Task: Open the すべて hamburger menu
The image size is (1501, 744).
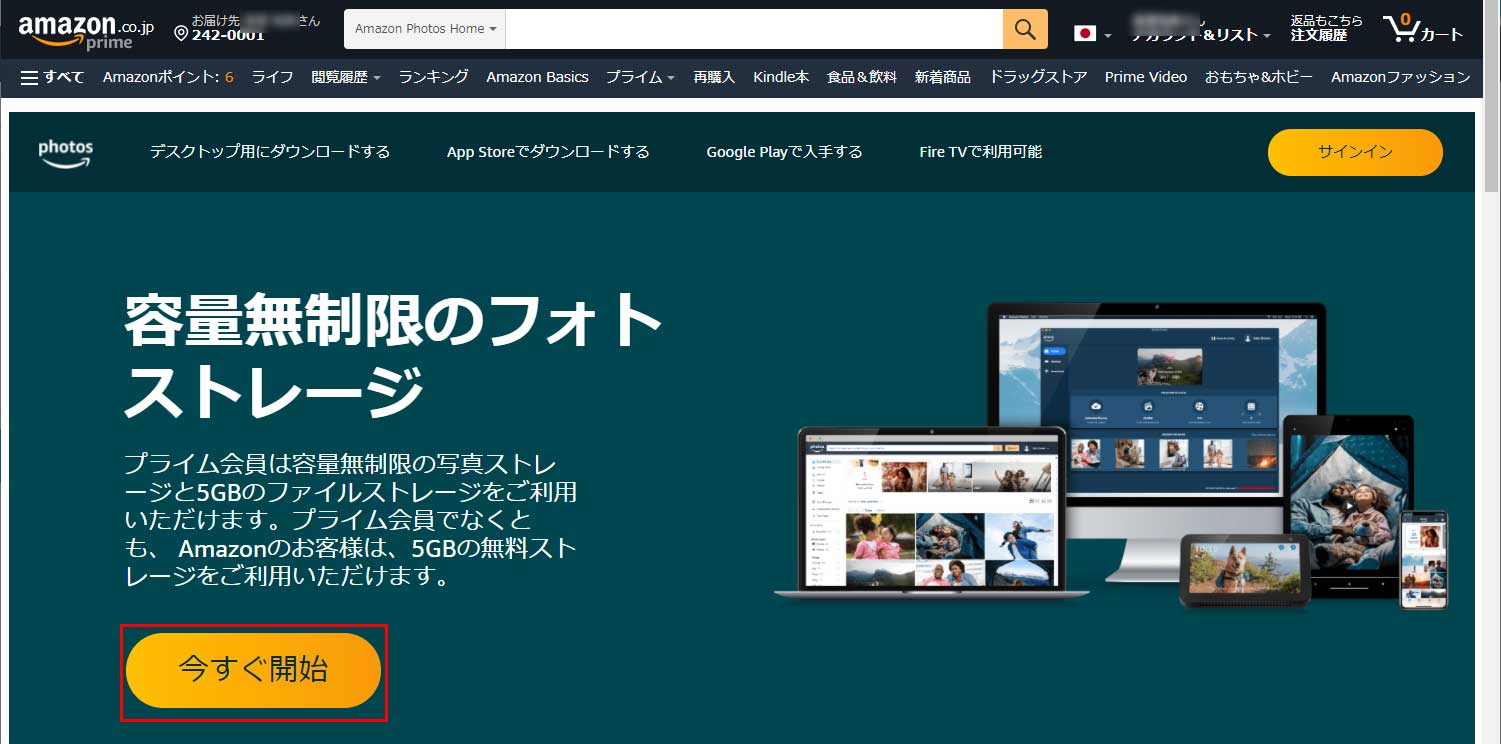Action: click(x=52, y=77)
